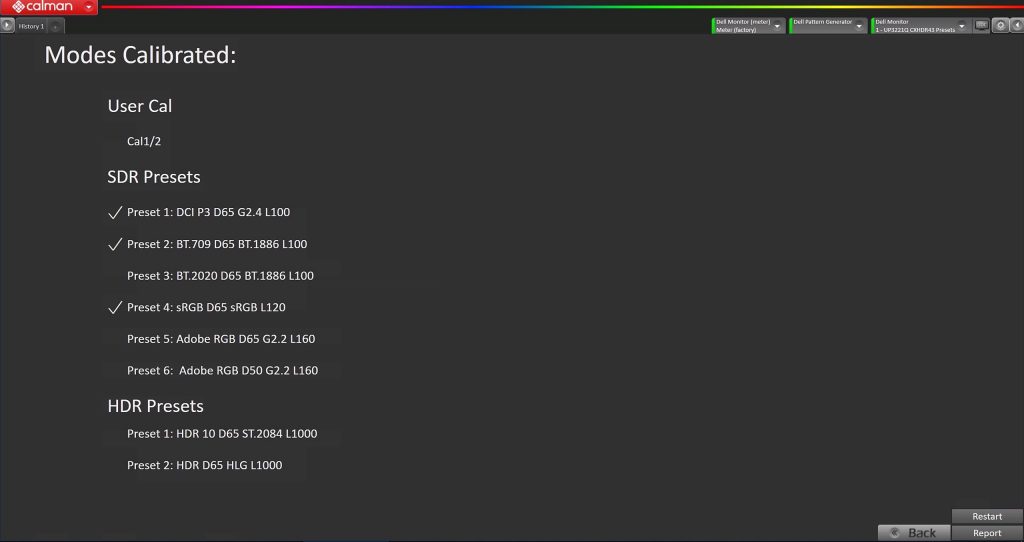Open the Calman main menu dropdown arrow
Screen dimensions: 1024x542
(89, 7)
